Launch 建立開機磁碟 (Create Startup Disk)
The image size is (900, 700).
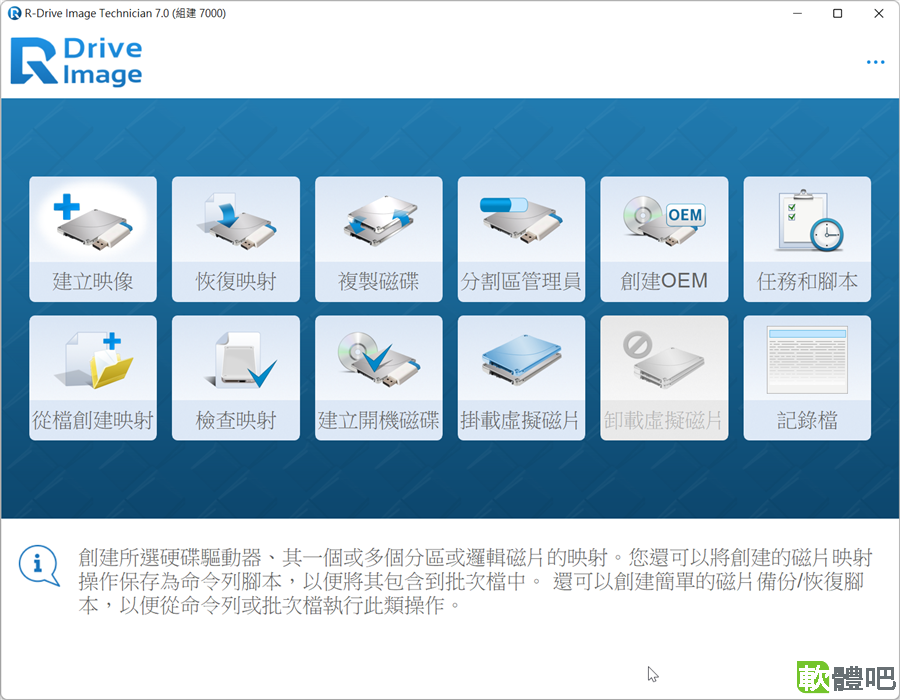point(379,377)
